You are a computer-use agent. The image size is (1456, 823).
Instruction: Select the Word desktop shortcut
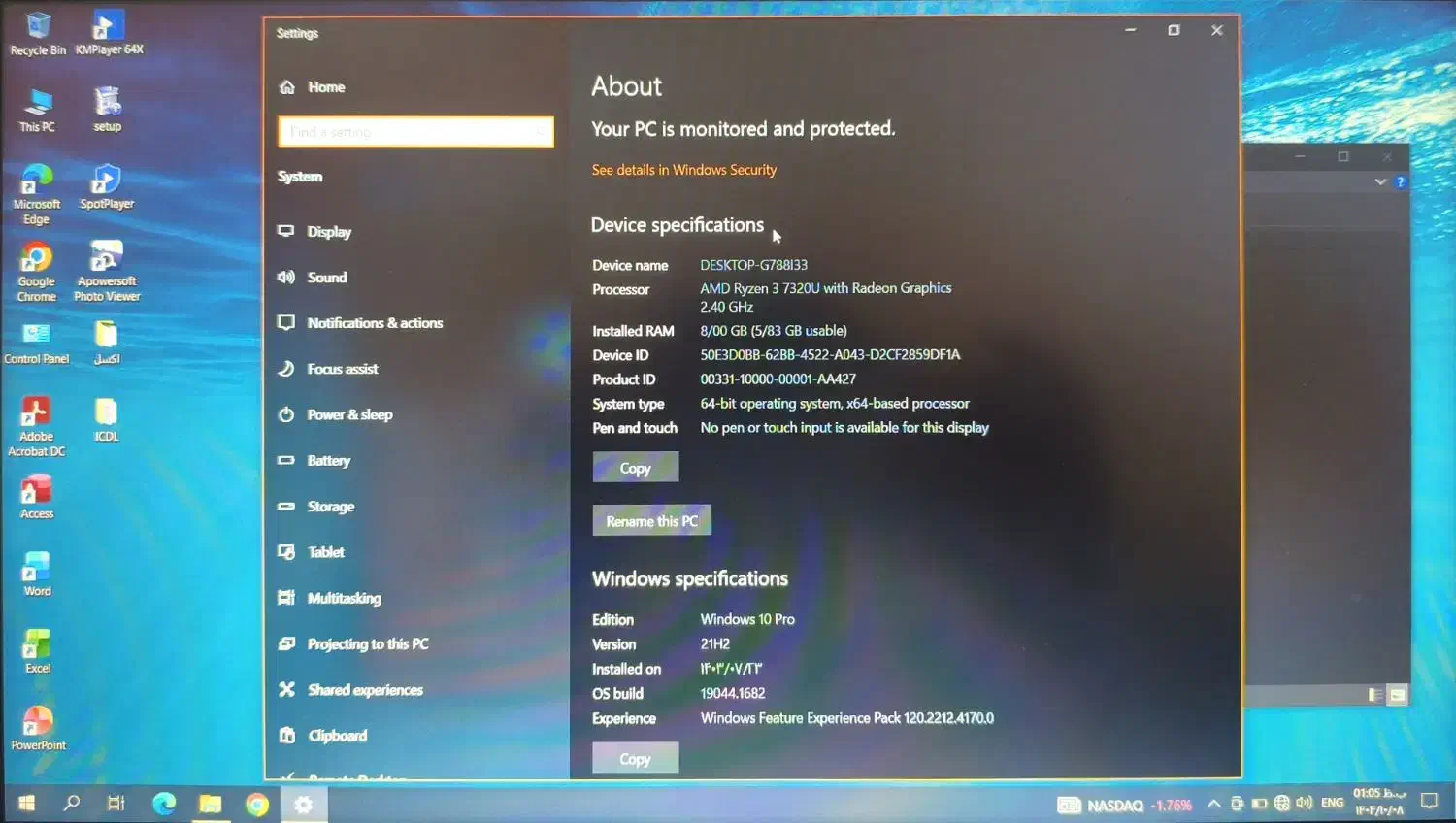[x=37, y=575]
